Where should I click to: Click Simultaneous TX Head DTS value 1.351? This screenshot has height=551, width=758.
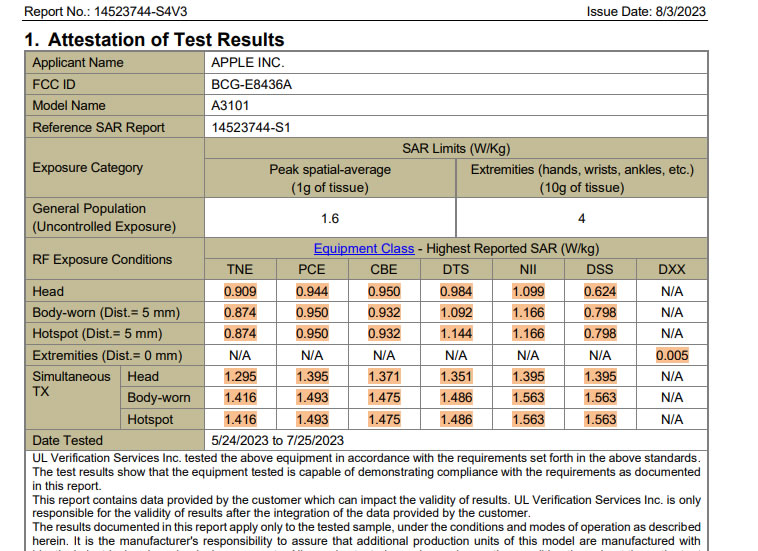pos(456,377)
